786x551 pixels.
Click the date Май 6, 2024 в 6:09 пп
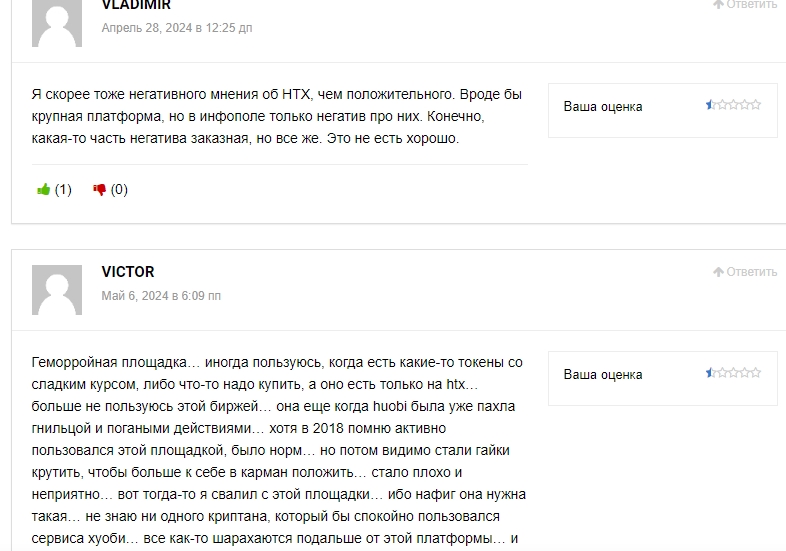click(x=161, y=296)
